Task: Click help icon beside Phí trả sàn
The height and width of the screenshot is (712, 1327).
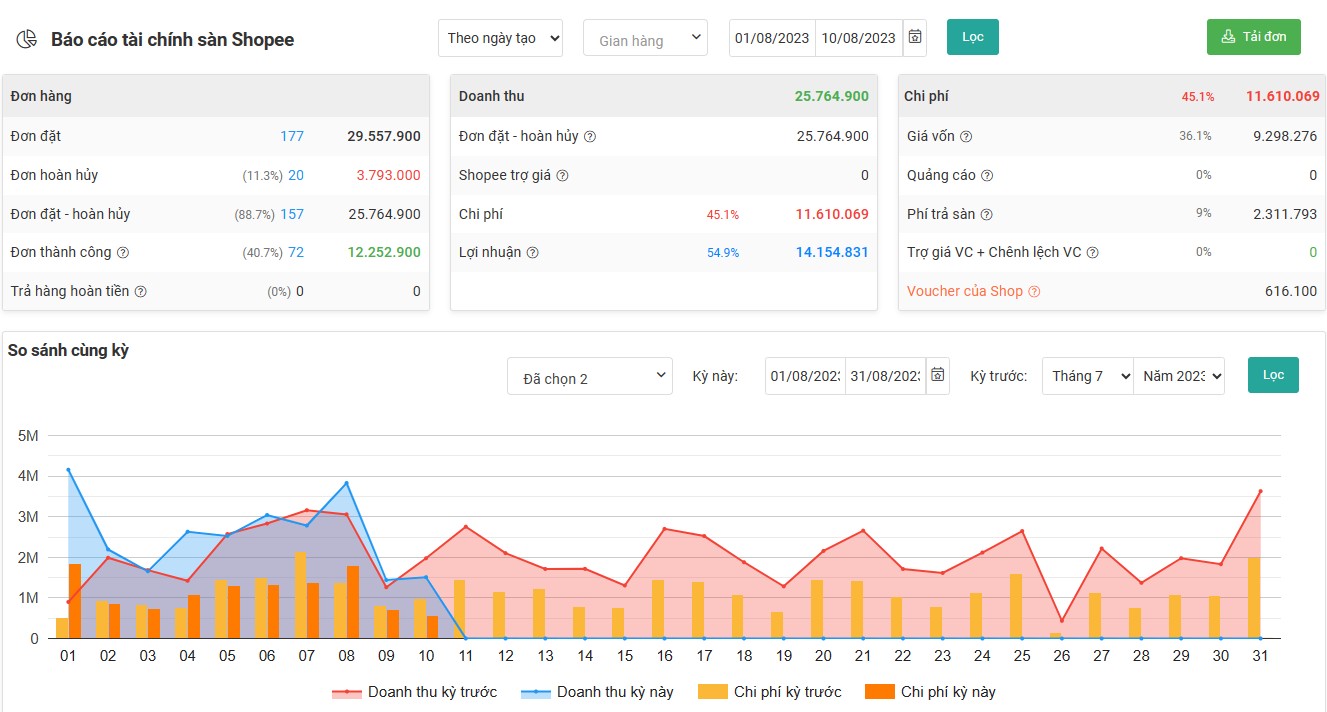Action: pos(986,214)
